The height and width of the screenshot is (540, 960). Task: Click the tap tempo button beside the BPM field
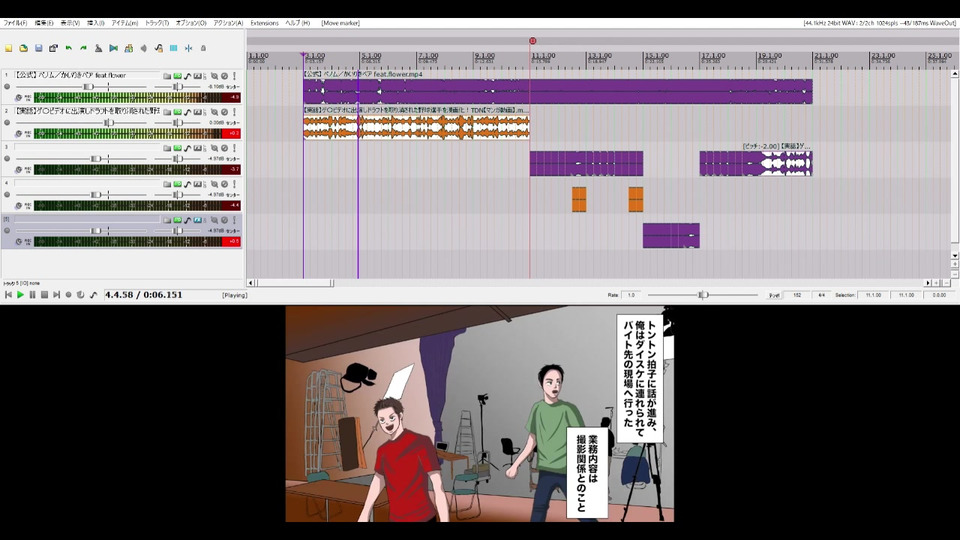click(774, 295)
